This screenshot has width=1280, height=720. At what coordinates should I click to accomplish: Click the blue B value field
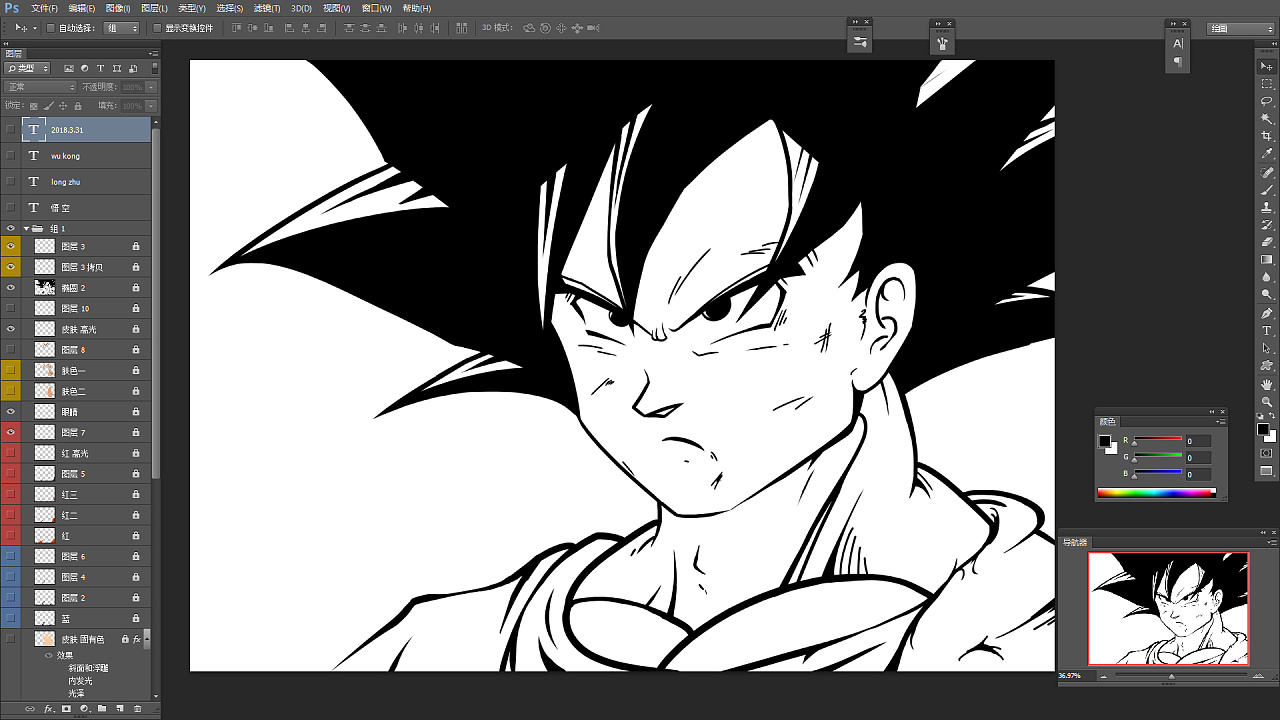coord(1198,474)
